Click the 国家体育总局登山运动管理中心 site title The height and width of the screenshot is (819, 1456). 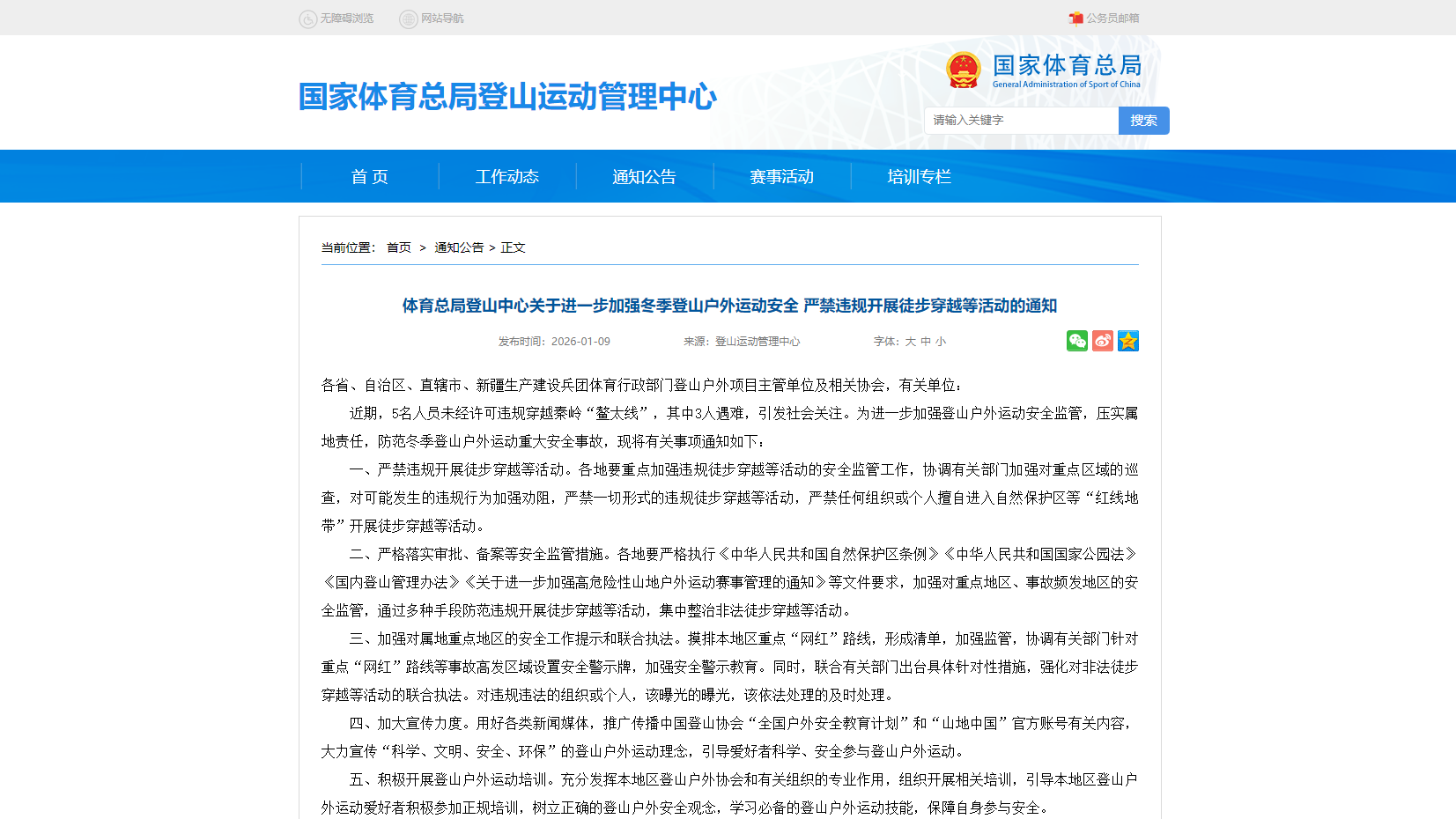pyautogui.click(x=507, y=97)
